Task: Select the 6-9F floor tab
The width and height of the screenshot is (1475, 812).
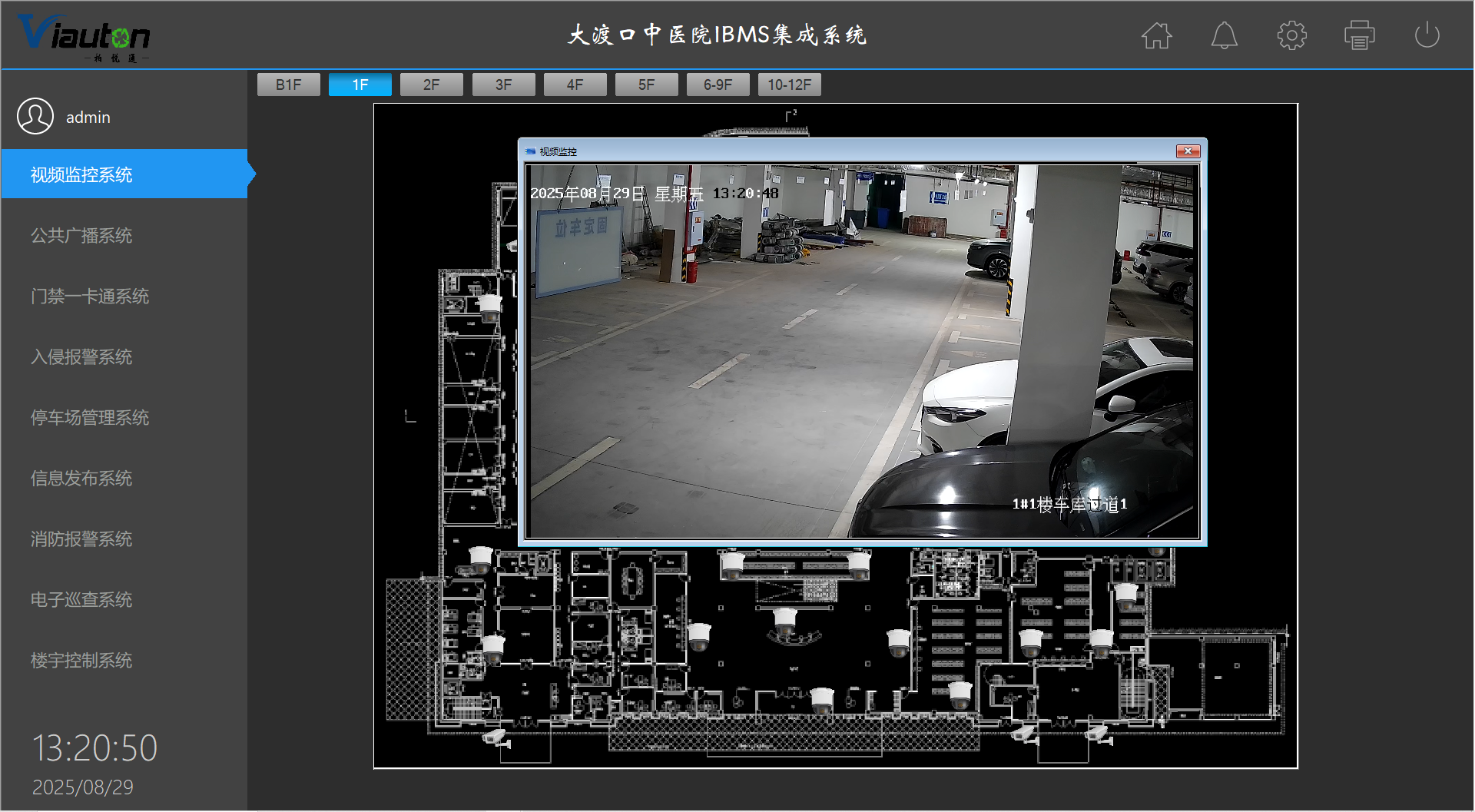Action: 718,85
